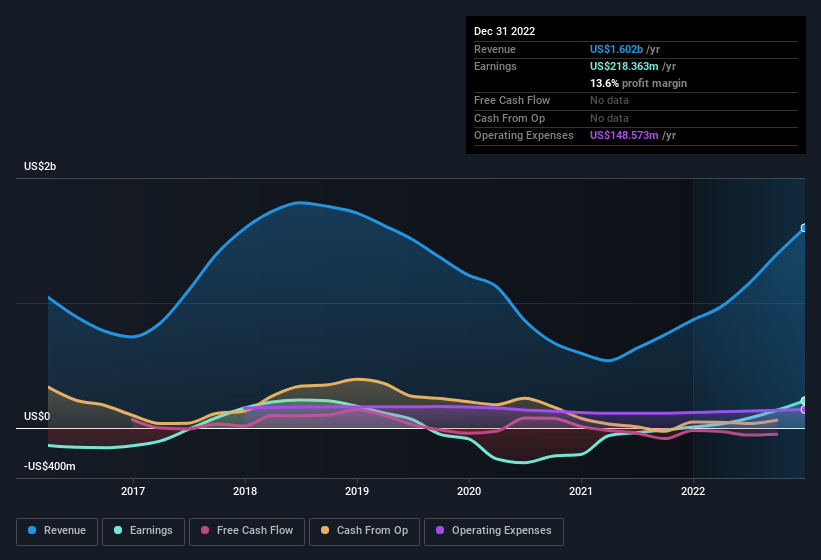Click the US$0 y-axis label

pos(37,416)
